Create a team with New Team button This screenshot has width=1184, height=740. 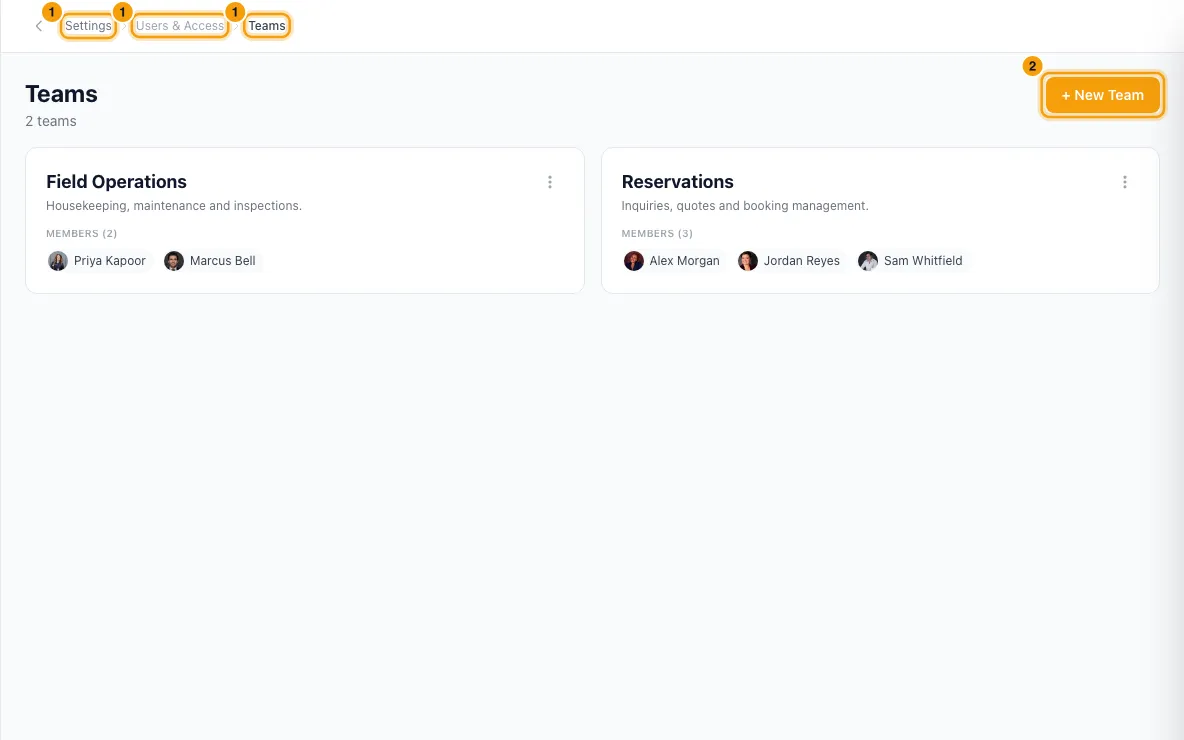point(1102,95)
